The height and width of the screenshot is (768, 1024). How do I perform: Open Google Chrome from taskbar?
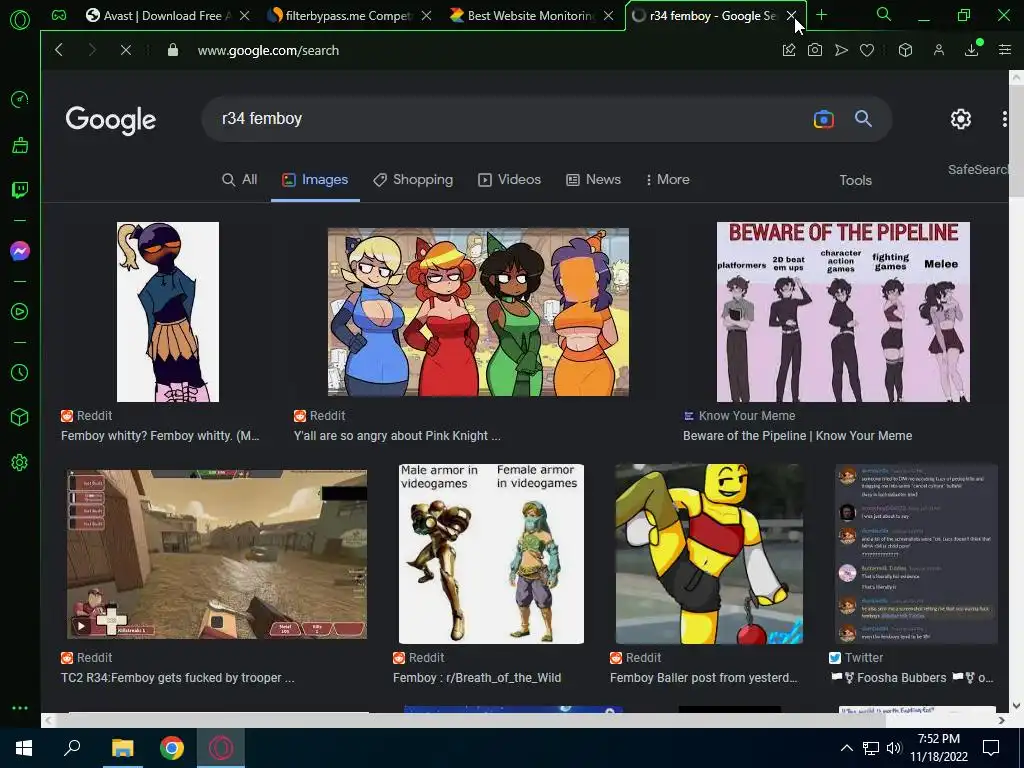tap(172, 748)
